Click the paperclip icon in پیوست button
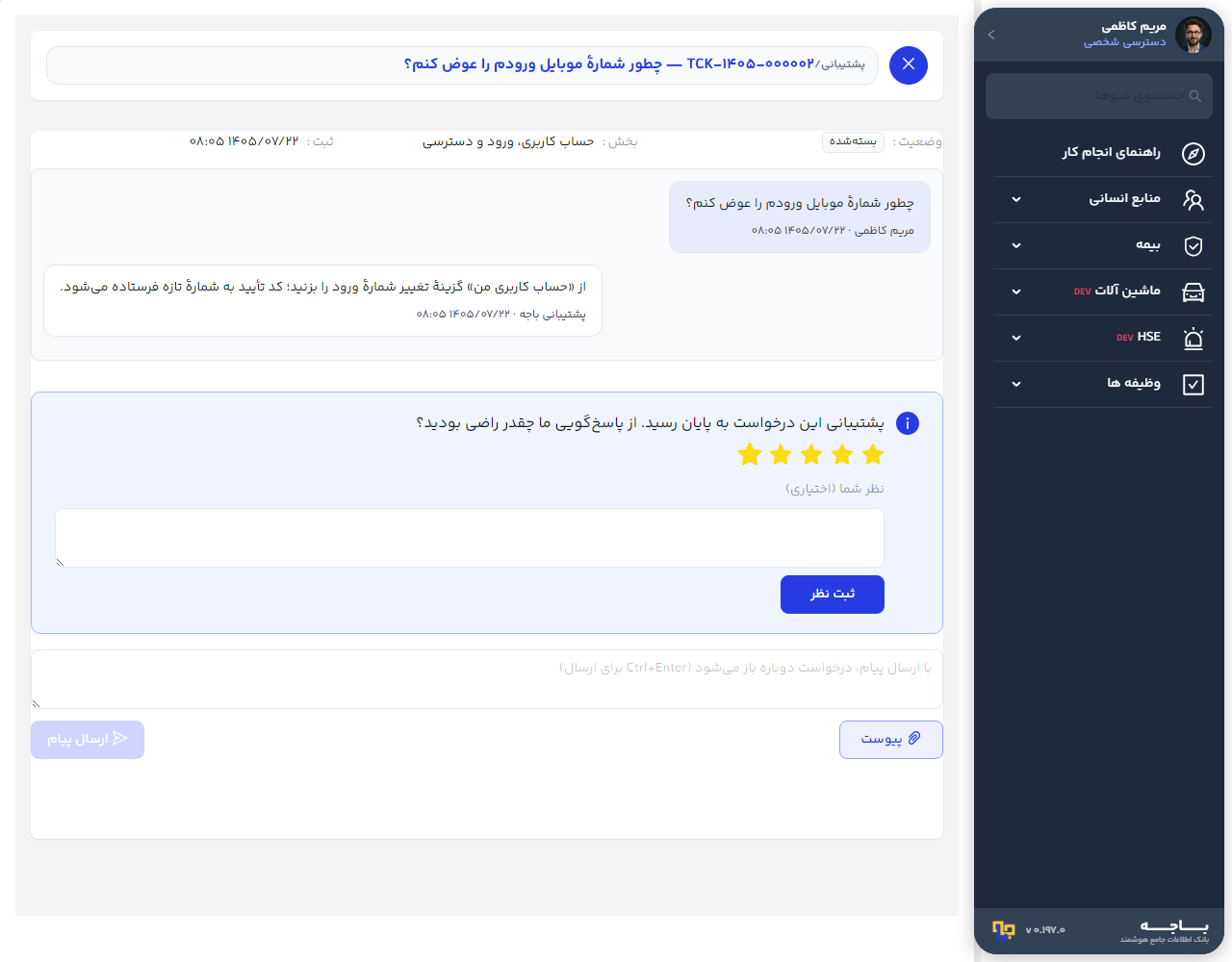 click(914, 738)
